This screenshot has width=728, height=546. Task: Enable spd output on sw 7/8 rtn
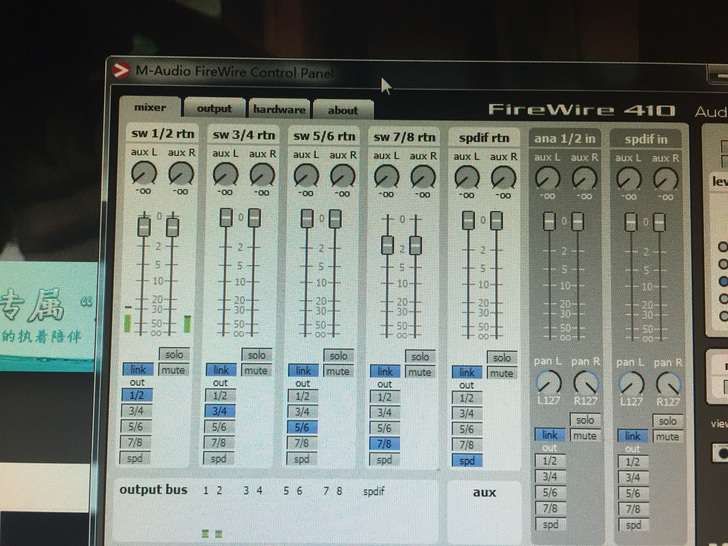(x=384, y=460)
